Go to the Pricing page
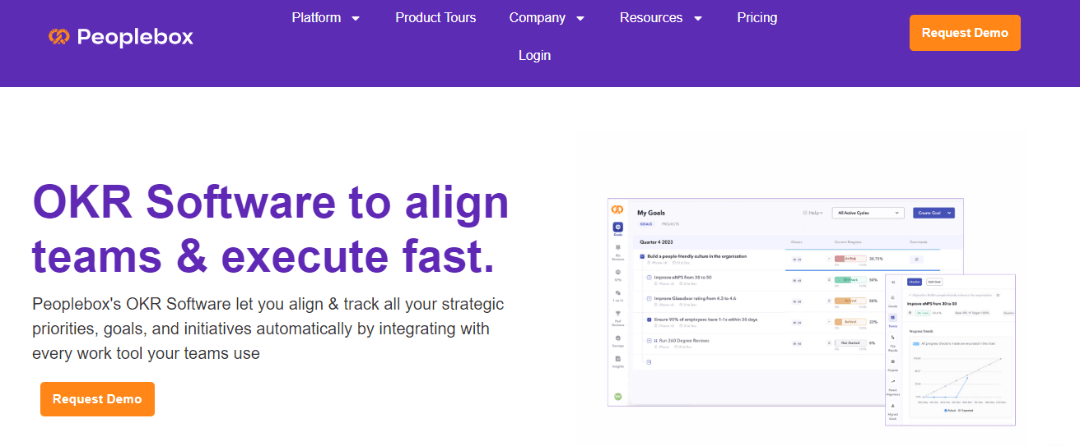The width and height of the screenshot is (1080, 446). [x=757, y=18]
